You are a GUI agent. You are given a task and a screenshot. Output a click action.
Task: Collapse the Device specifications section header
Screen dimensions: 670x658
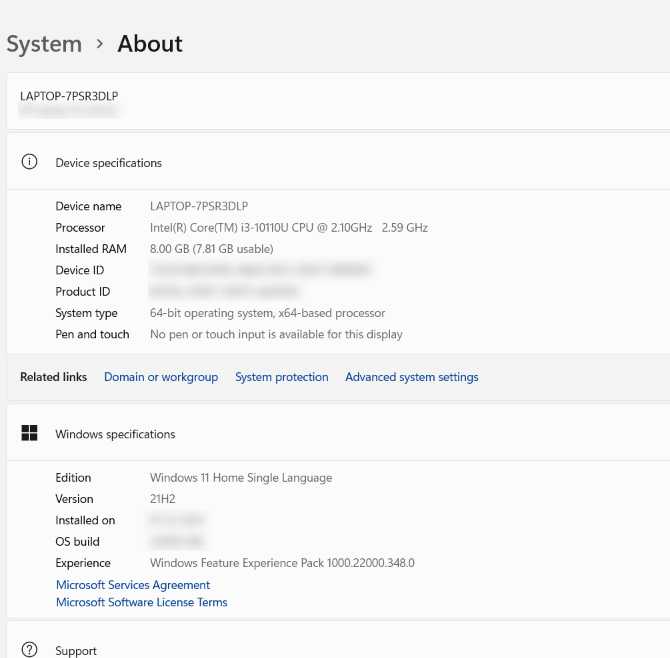point(338,162)
